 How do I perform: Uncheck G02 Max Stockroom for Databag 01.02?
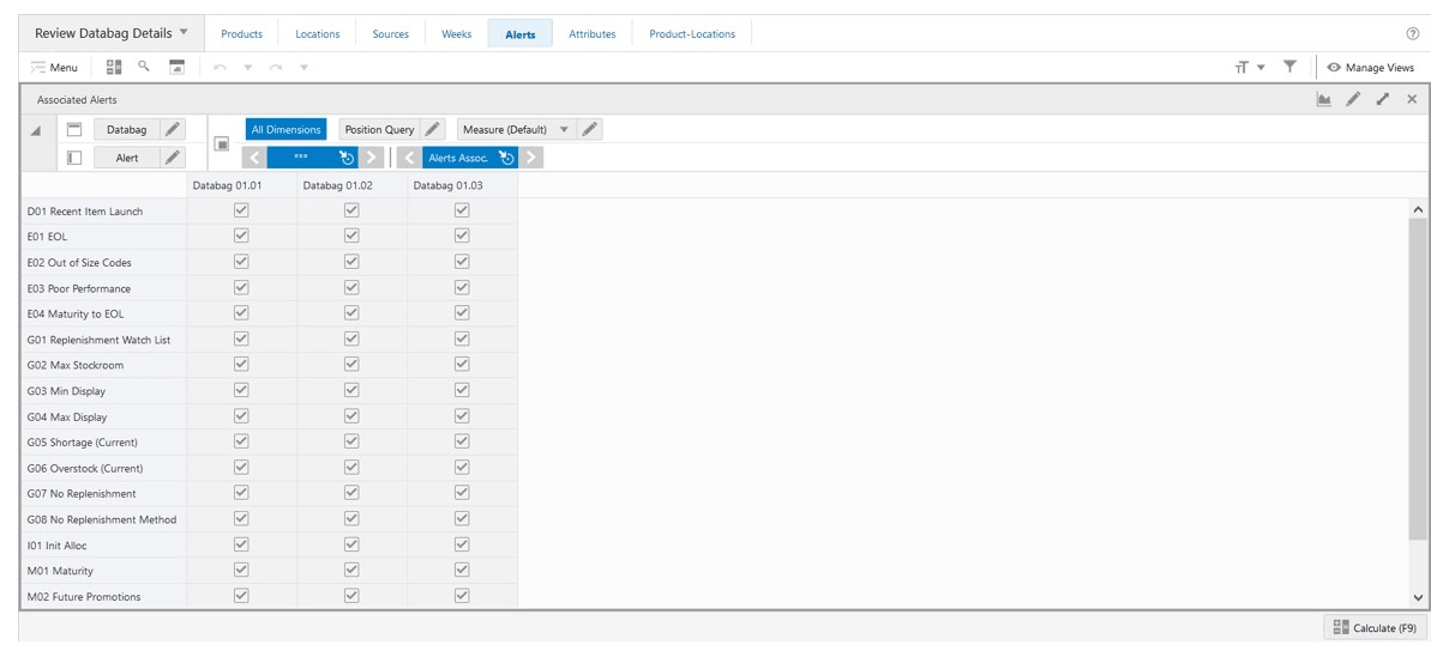(351, 364)
